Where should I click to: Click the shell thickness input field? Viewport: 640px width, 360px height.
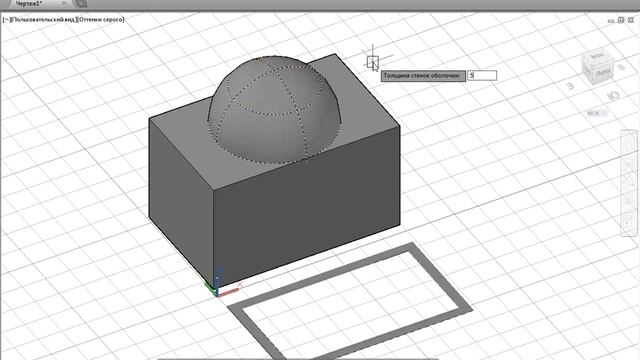point(482,76)
